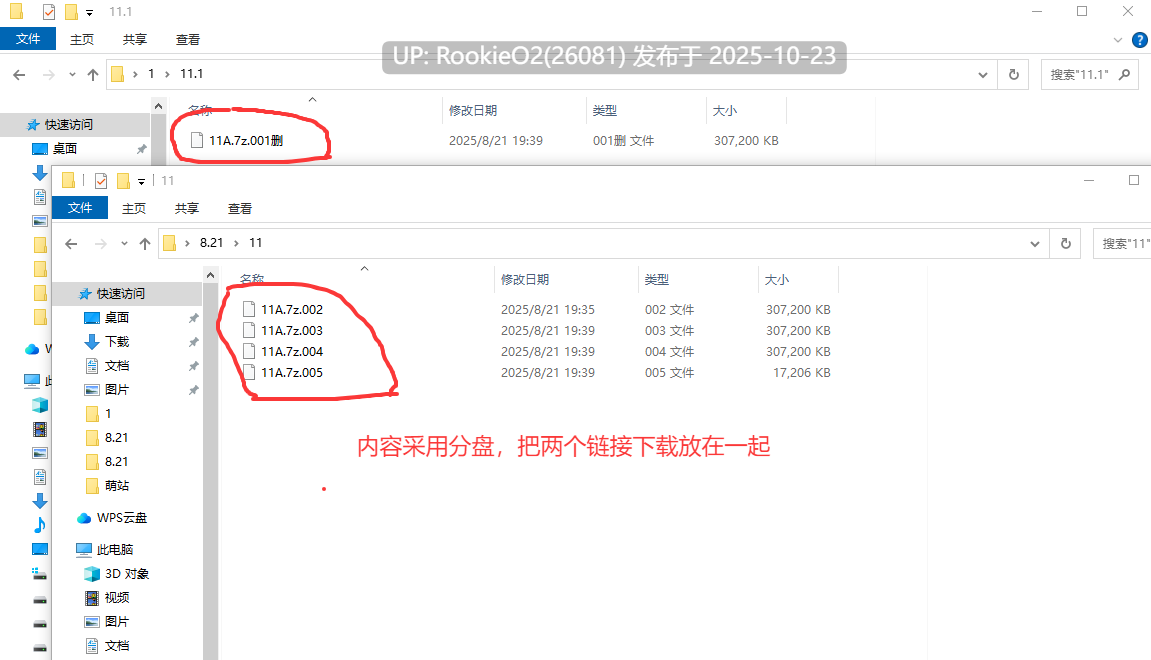The width and height of the screenshot is (1151, 660).
Task: Open pinned 文档 under quick access in the 11 window
Action: coord(117,366)
